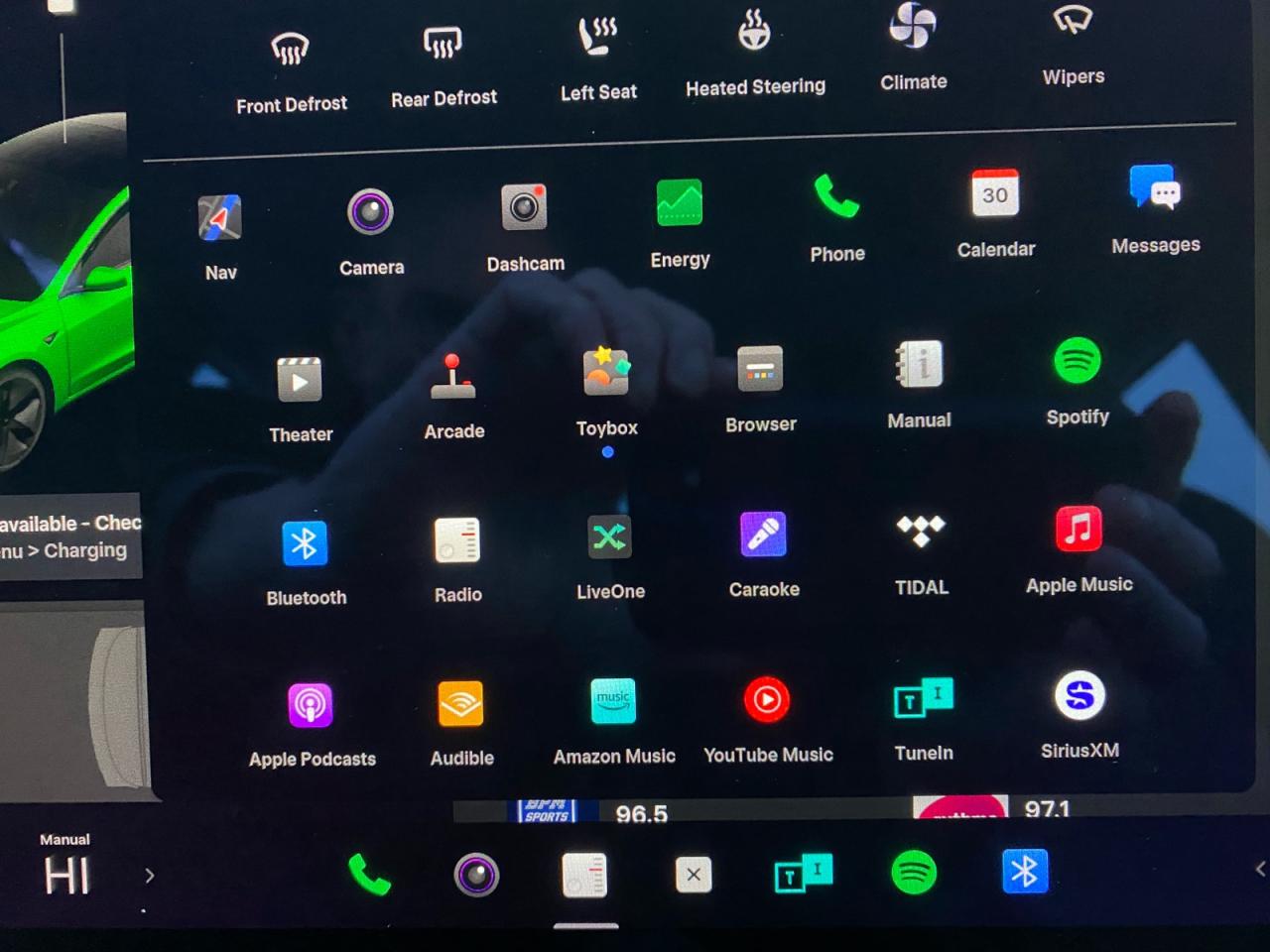Expand temperature chevron next to HI
Screen dimensions: 1270x952
pos(150,876)
